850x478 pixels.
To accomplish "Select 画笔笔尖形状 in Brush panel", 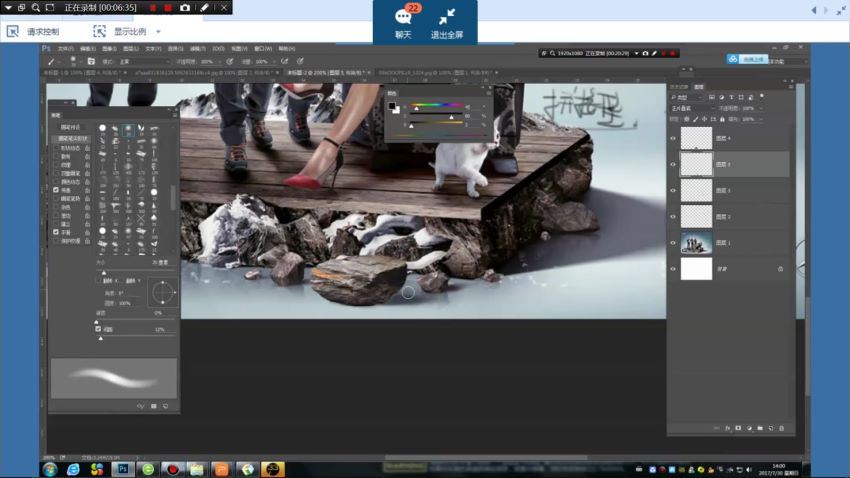I will click(71, 139).
